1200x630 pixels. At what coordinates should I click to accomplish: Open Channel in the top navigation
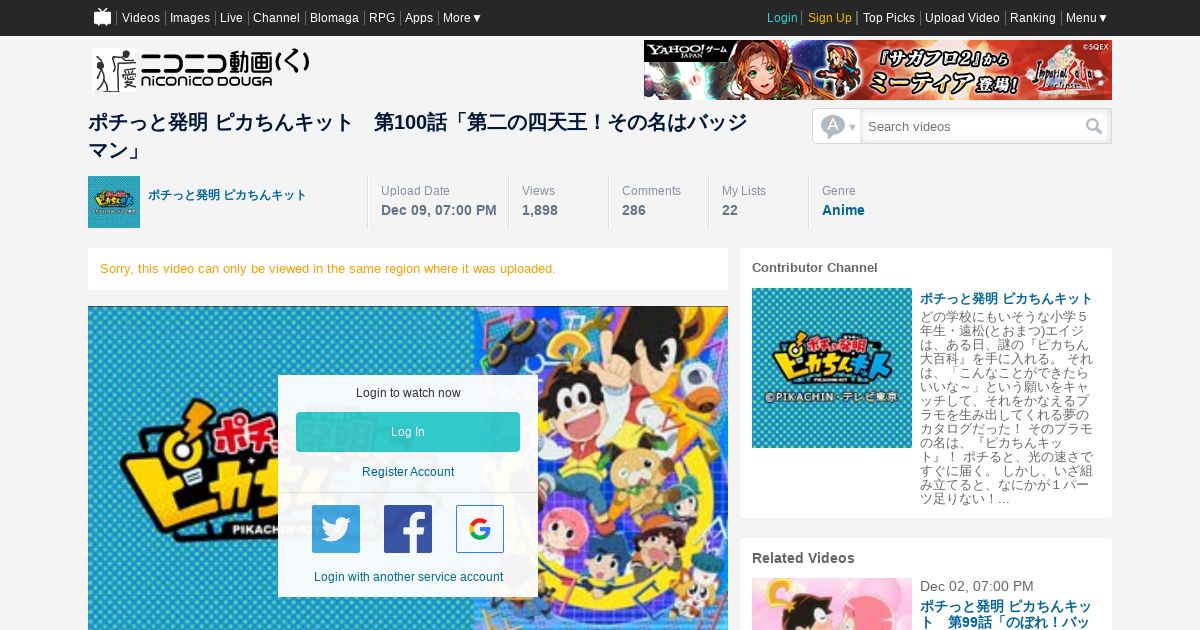[x=276, y=18]
